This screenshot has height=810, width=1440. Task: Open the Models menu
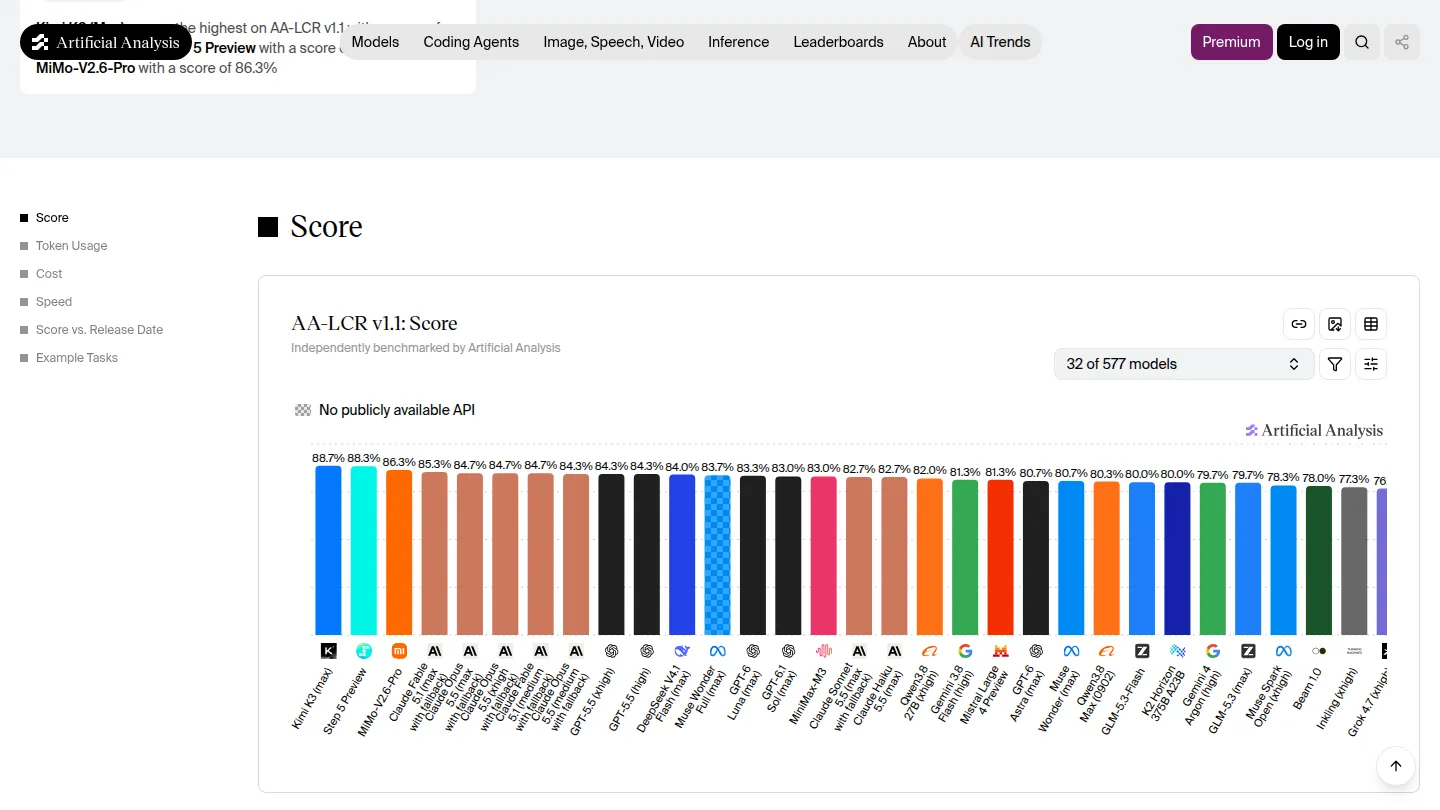(x=376, y=42)
